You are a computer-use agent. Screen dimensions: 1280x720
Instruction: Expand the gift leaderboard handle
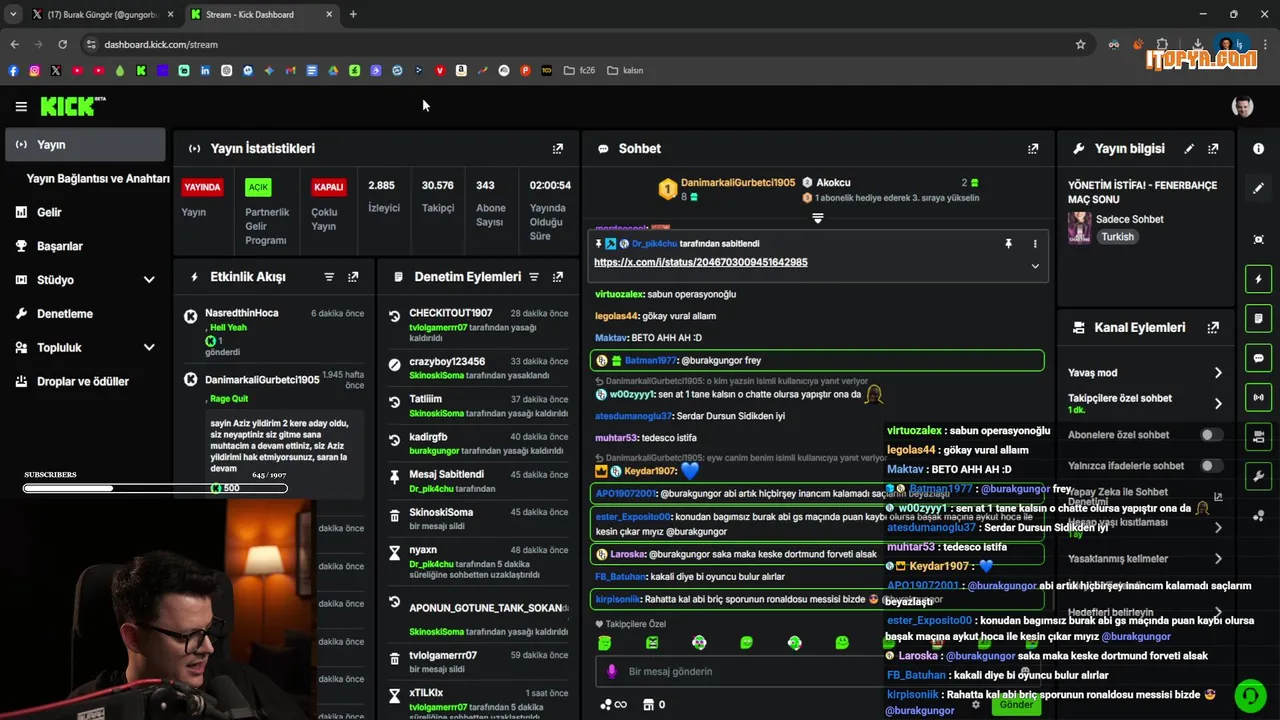point(817,218)
